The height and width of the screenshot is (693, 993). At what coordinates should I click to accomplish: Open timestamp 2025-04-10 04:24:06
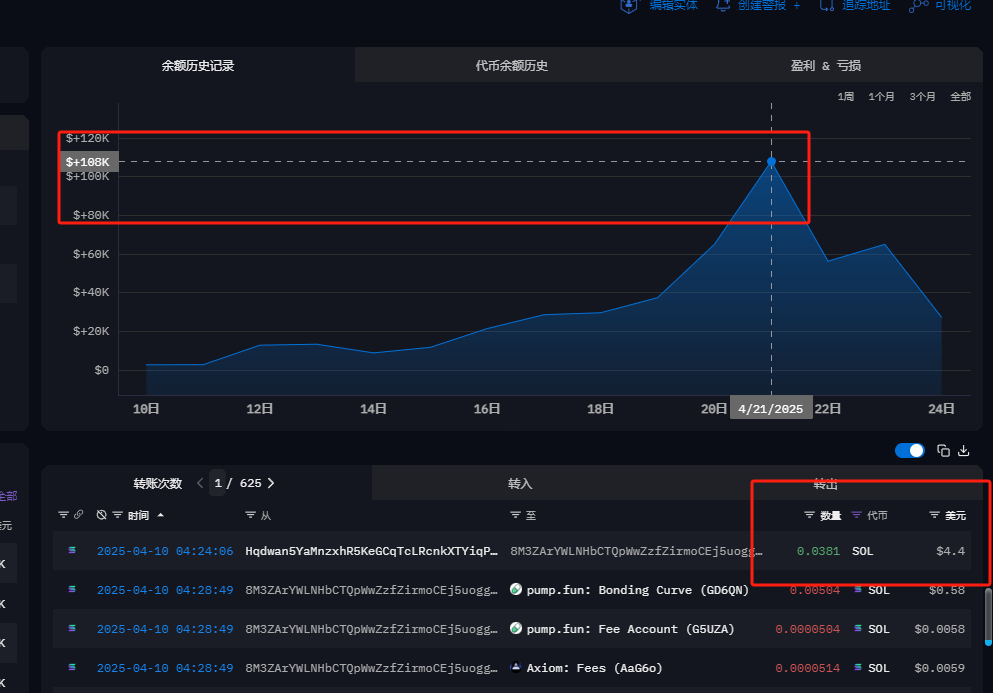165,551
